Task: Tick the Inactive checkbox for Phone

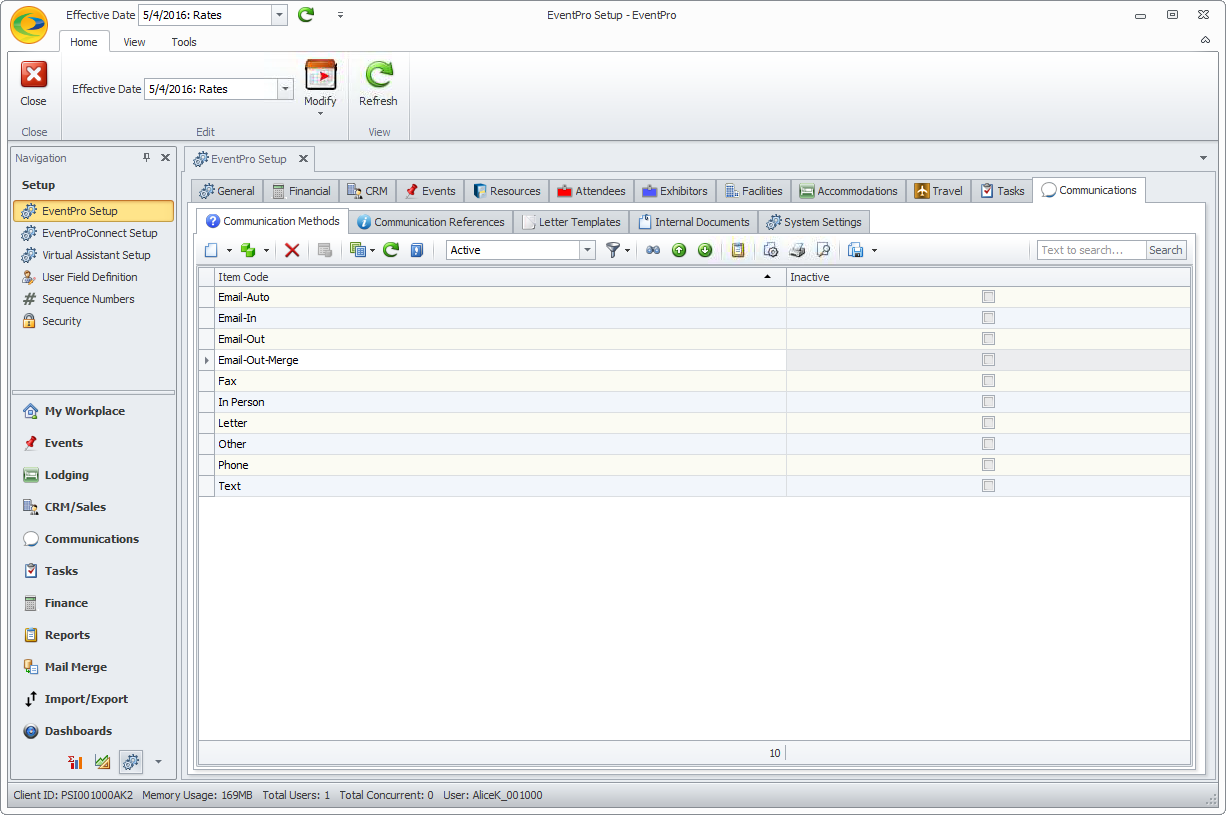Action: [988, 465]
